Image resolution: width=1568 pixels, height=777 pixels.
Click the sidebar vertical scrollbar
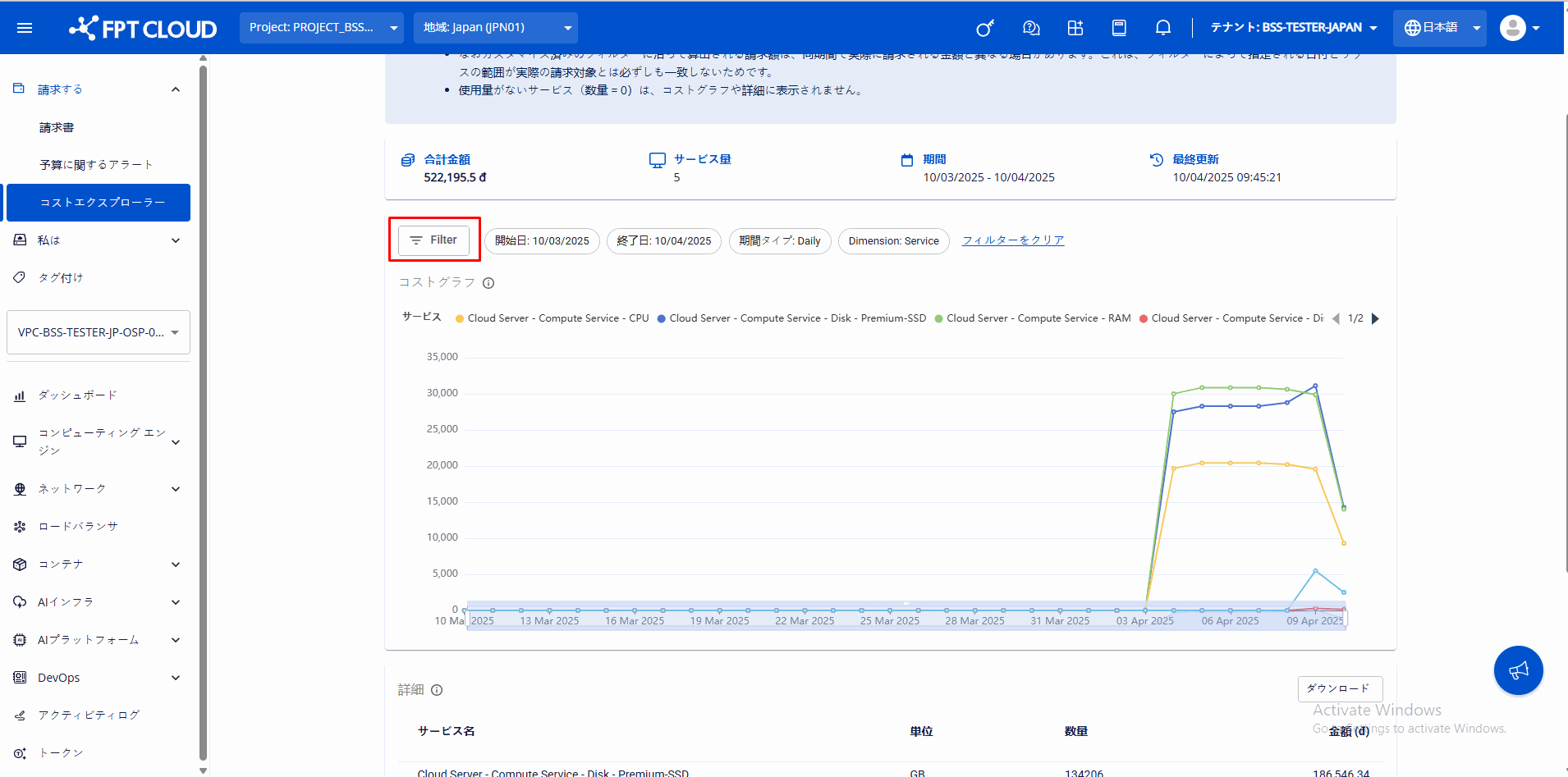click(203, 413)
